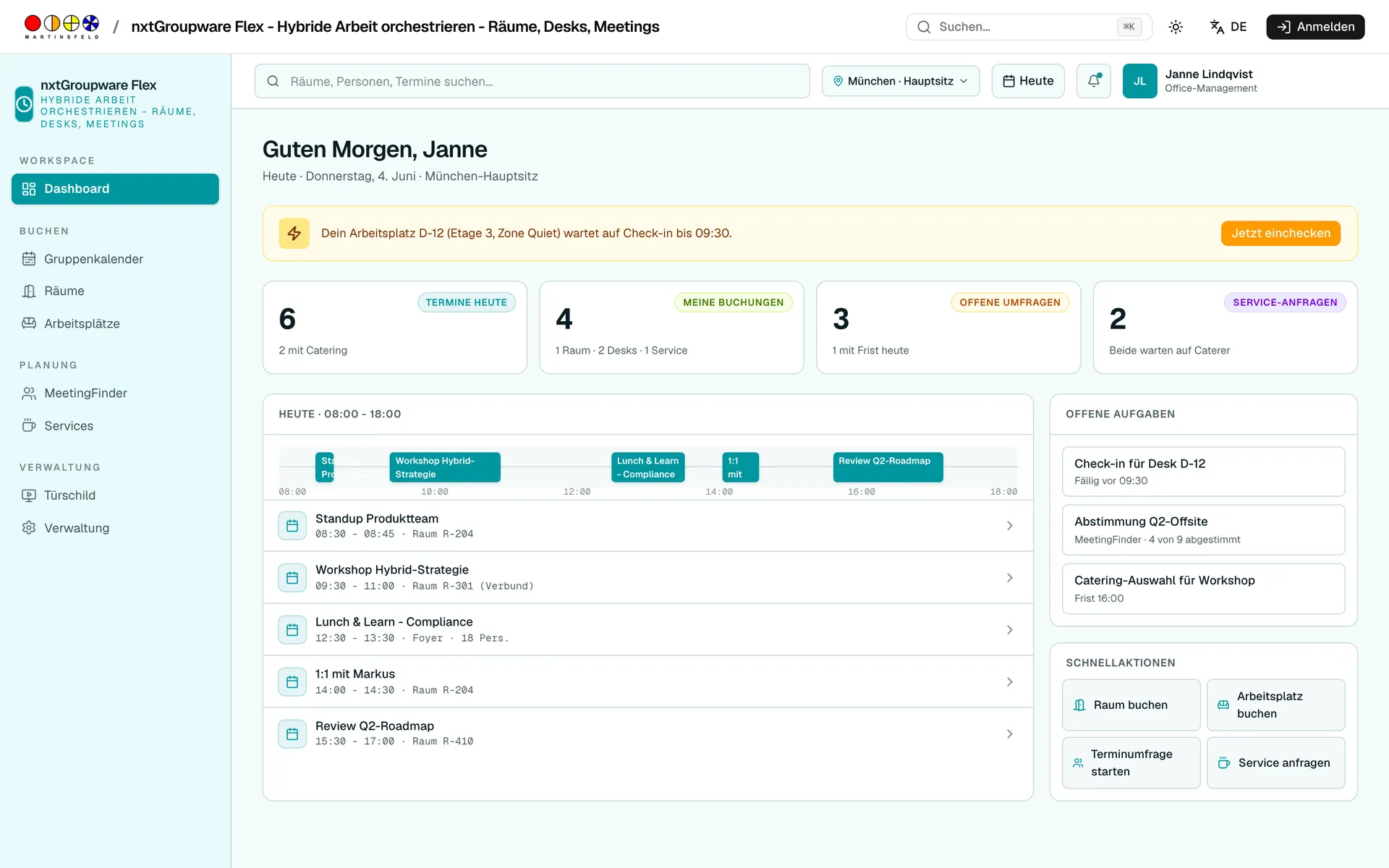Click Jetzt einchecken button
This screenshot has height=868, width=1389.
click(1280, 233)
